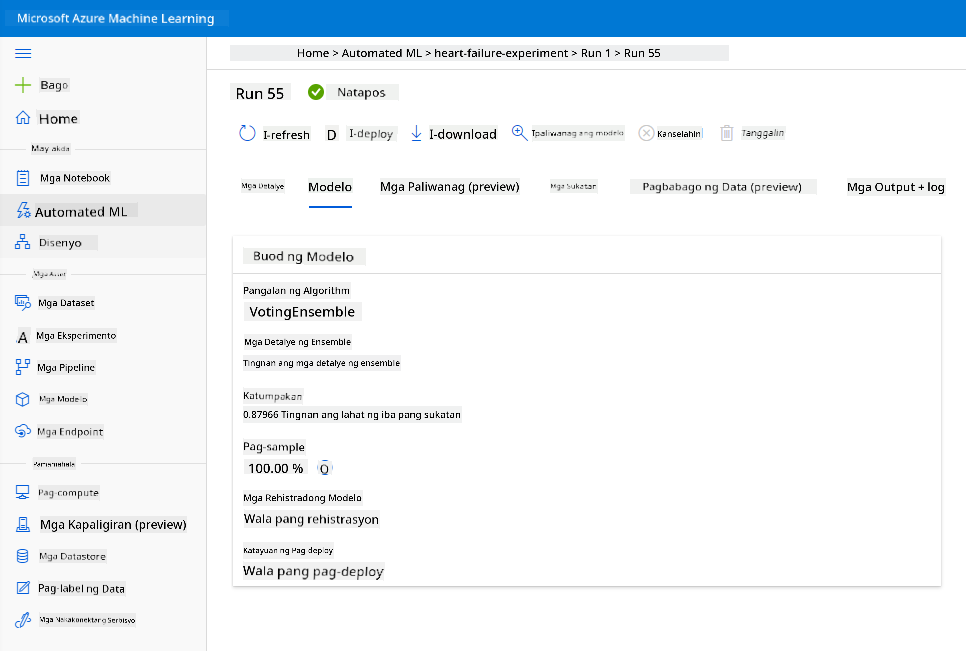Switch to the Mga Paliwanag (preview) tab
The width and height of the screenshot is (966, 651).
tap(450, 187)
